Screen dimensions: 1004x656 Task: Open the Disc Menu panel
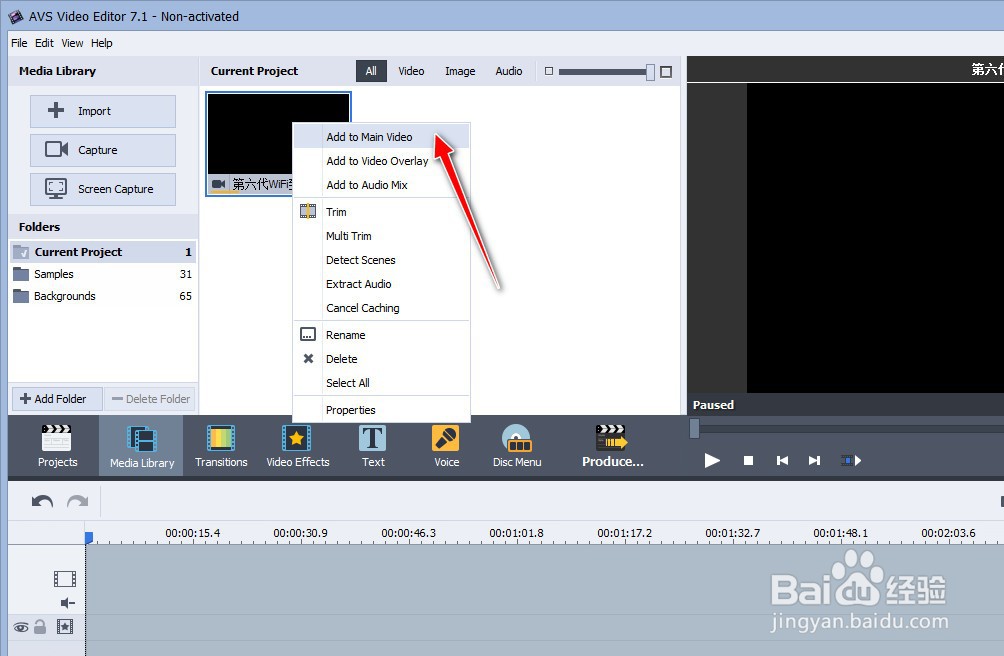517,445
